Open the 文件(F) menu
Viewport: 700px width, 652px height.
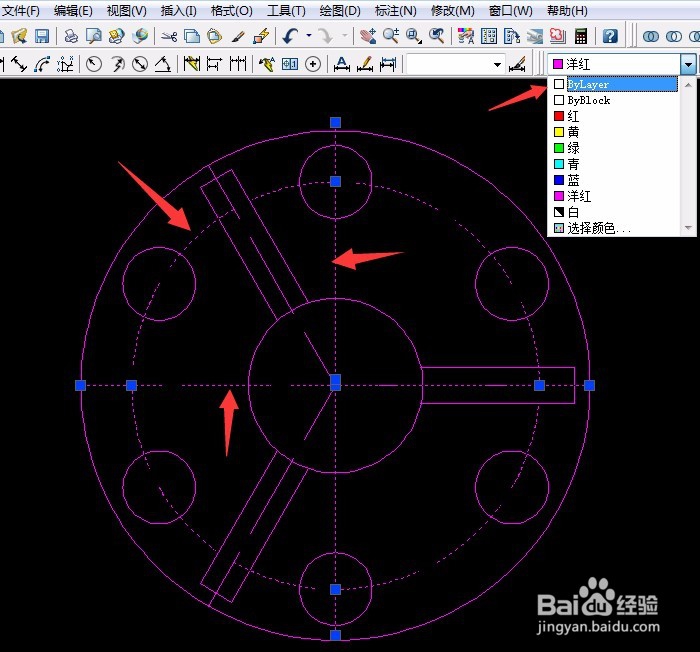click(21, 10)
